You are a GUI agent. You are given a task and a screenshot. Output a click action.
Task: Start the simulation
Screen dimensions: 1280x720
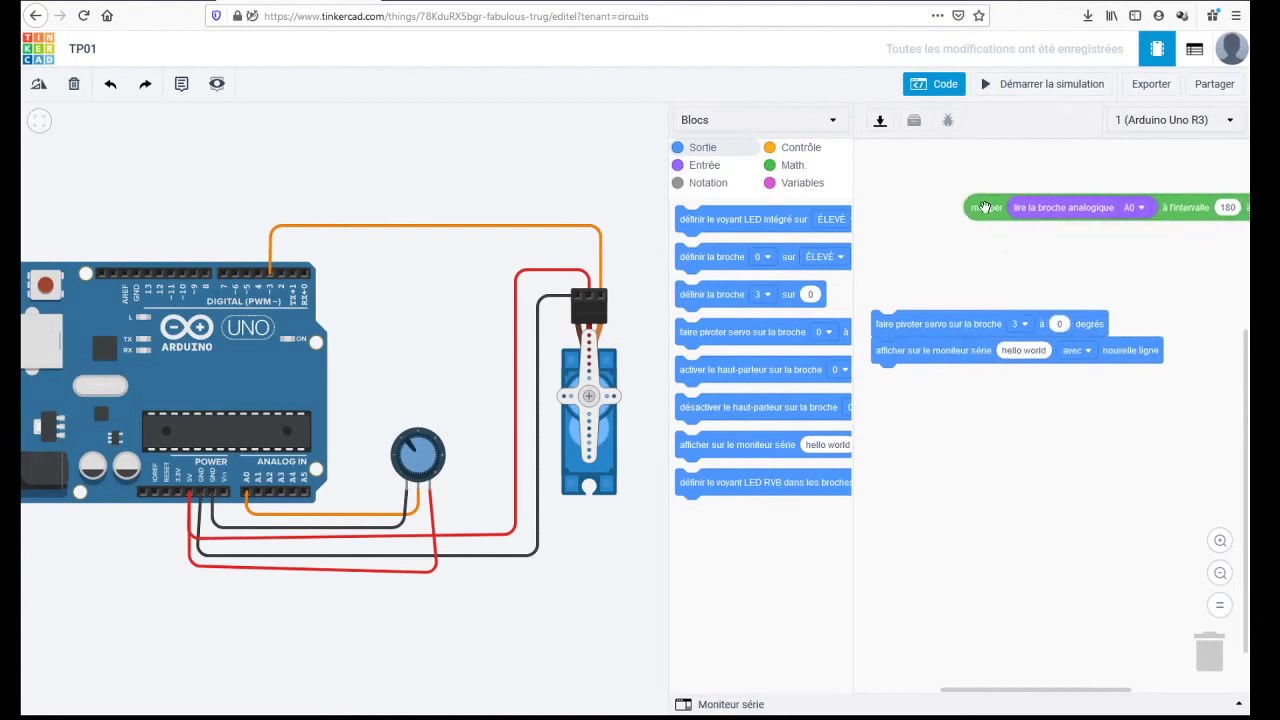[x=1042, y=84]
